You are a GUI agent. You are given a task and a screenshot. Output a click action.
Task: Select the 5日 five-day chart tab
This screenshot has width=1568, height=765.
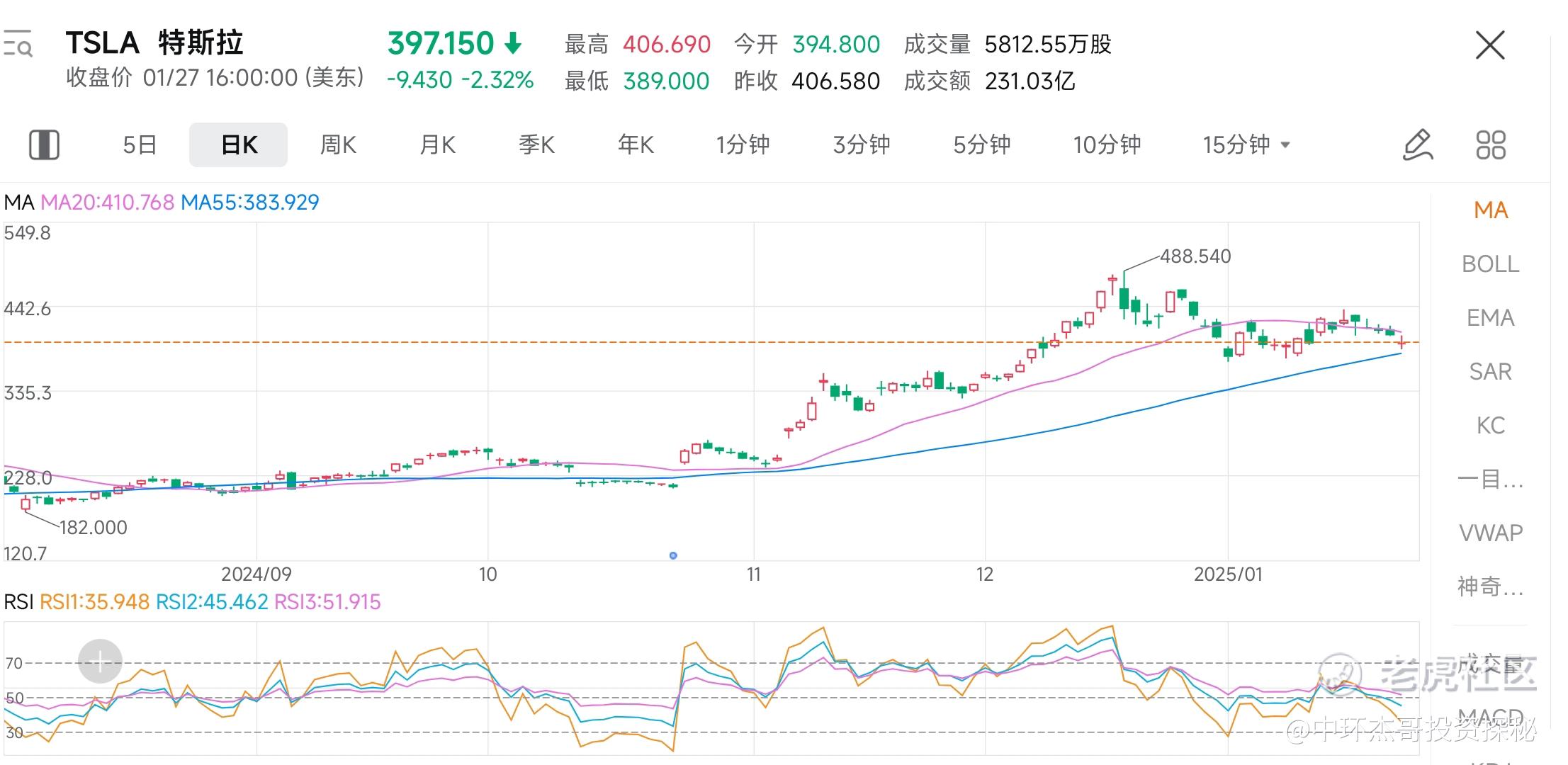140,145
